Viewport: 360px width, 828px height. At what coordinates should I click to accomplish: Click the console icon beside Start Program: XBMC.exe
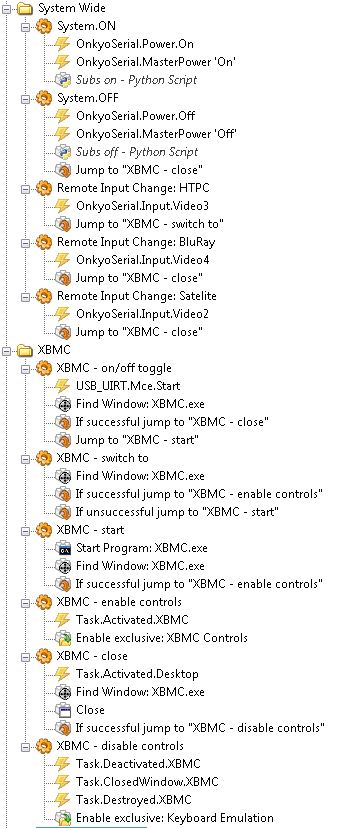[63, 548]
